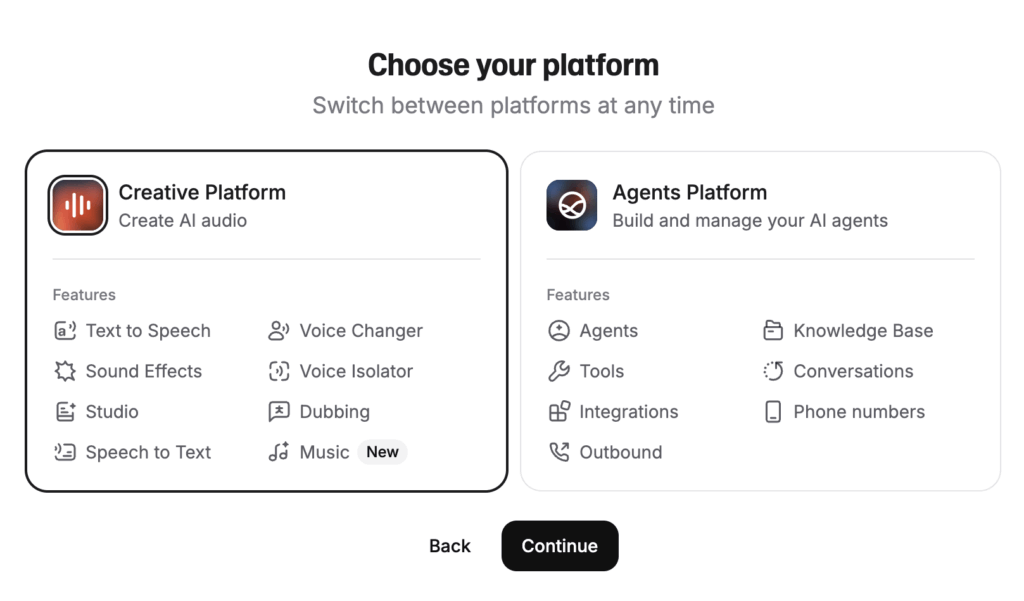Viewport: 1024px width, 601px height.
Task: Click the Speech to Text icon
Action: coord(65,452)
